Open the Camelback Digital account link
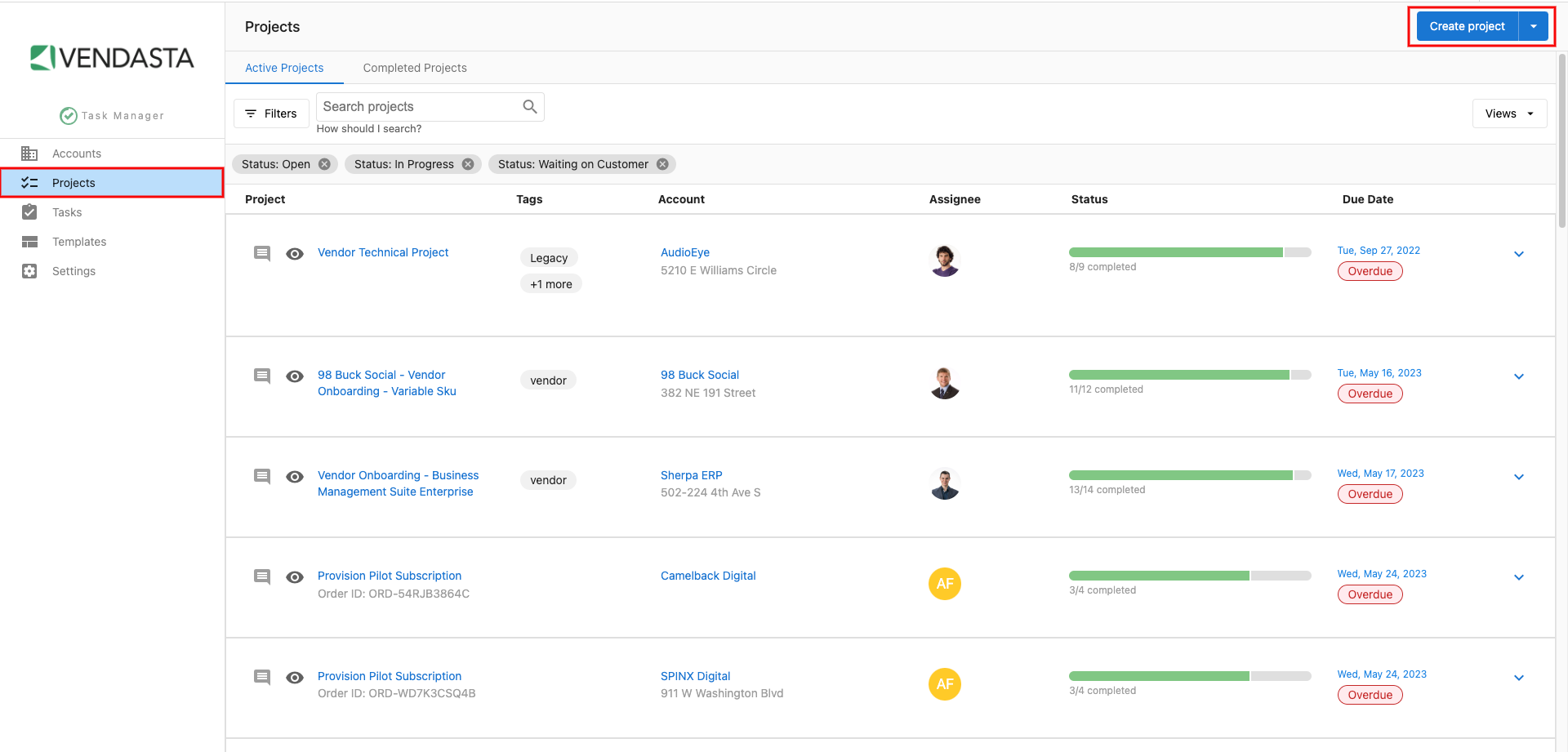 click(x=708, y=576)
